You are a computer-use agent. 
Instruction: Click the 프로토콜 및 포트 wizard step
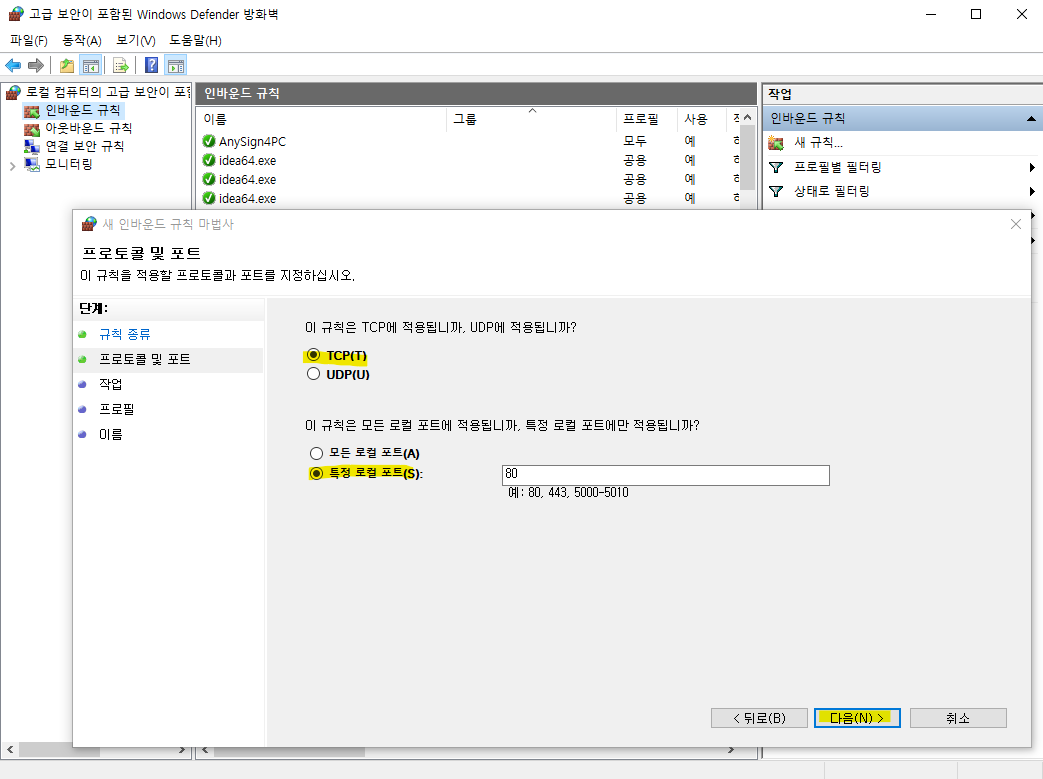pos(144,359)
